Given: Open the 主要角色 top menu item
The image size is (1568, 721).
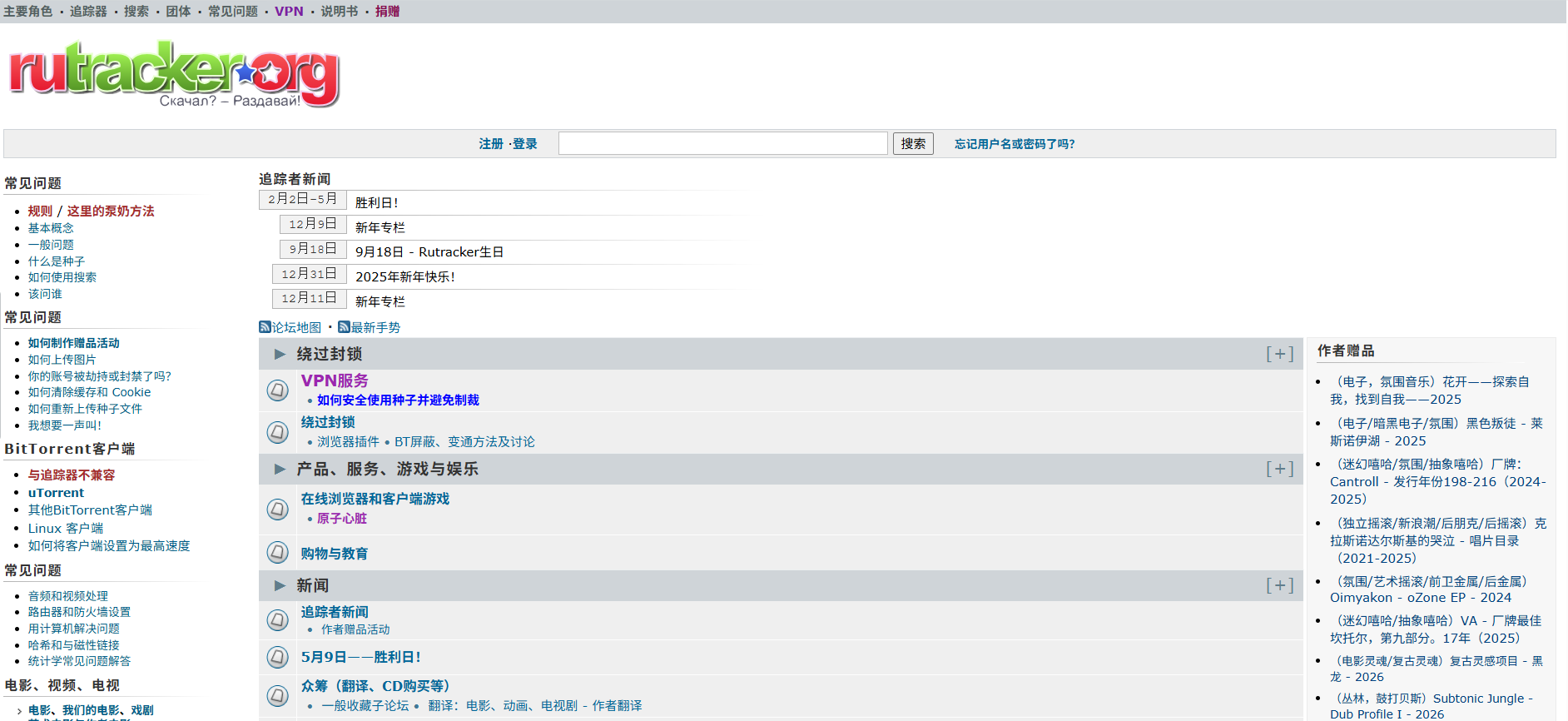Looking at the screenshot, I should (28, 11).
